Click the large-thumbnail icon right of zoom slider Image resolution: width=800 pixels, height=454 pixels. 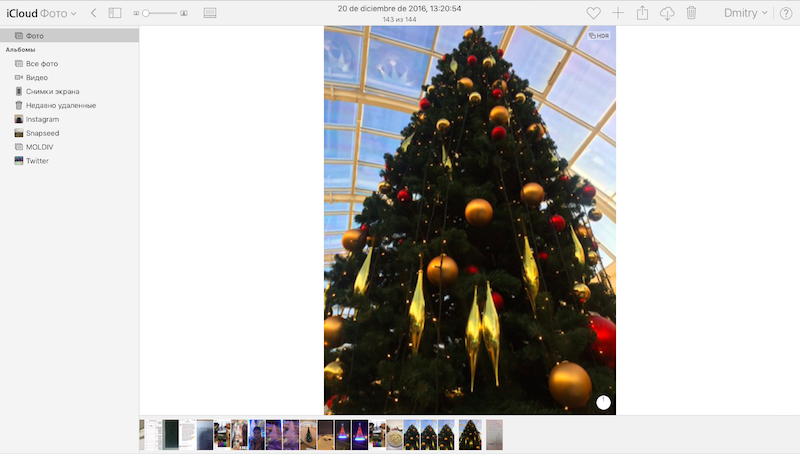click(x=184, y=13)
